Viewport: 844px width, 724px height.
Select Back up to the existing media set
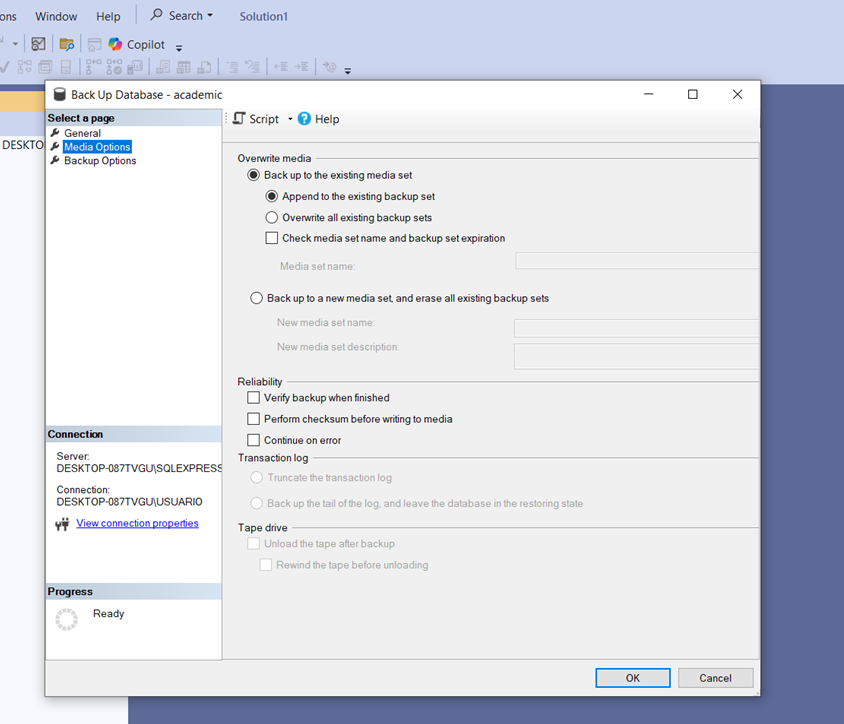pos(253,175)
